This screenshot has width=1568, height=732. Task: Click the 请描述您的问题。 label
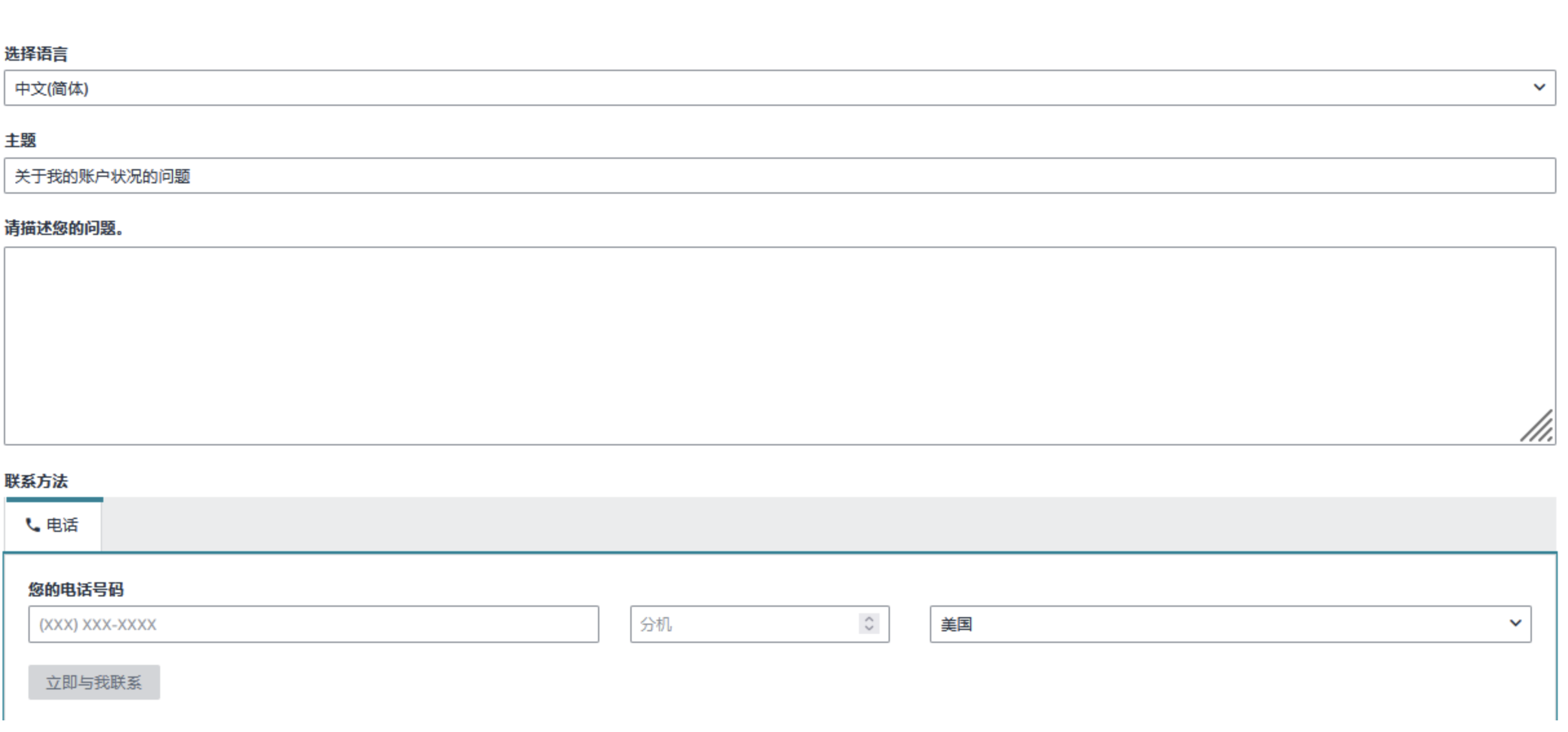65,229
